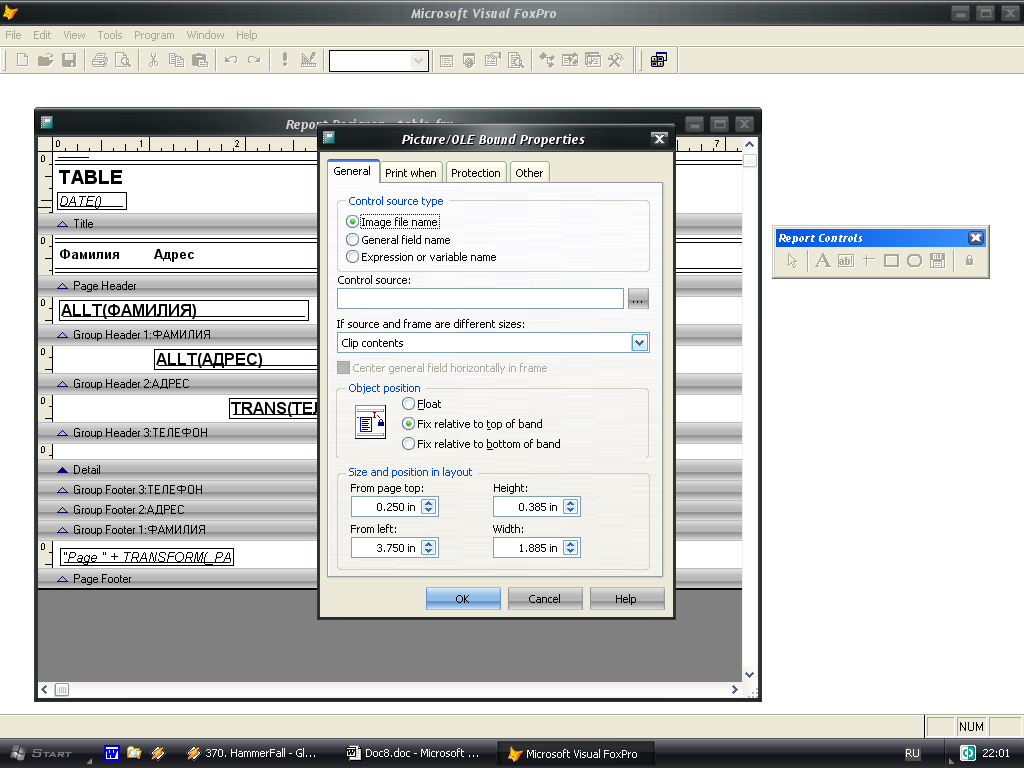Click the New file toolbar icon
This screenshot has width=1024, height=768.
pyautogui.click(x=22, y=60)
